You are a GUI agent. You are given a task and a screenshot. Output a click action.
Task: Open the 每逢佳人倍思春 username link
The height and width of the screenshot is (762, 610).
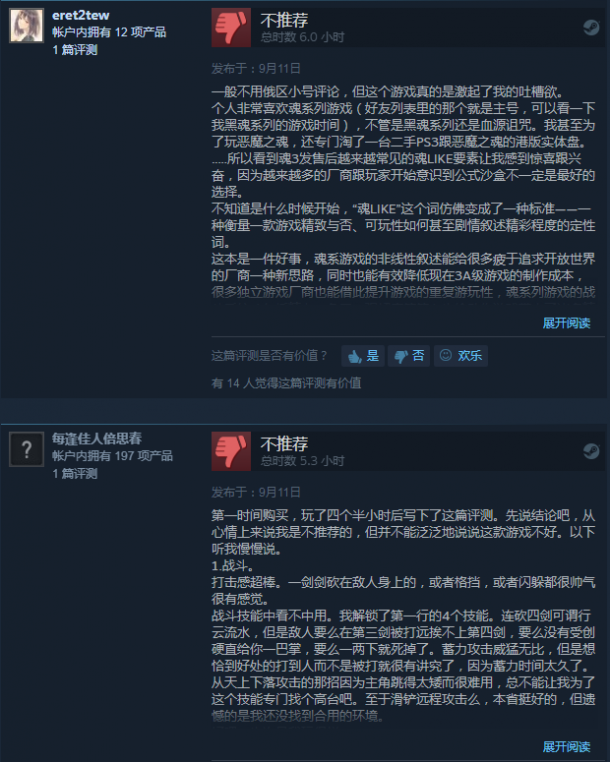coord(97,439)
